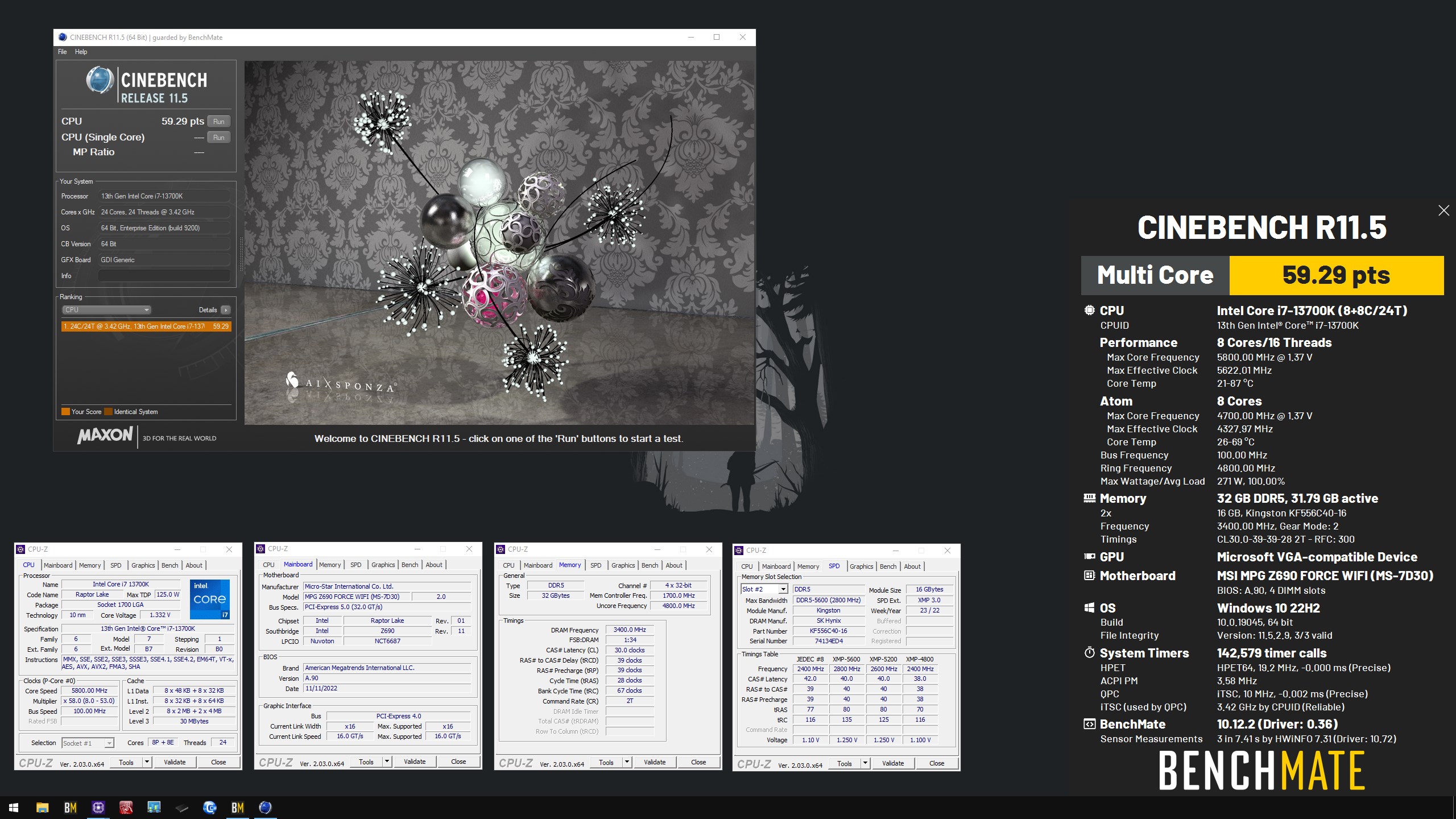Image resolution: width=1456 pixels, height=819 pixels.
Task: Select the highlighted 24C/24T ranking entry
Action: (146, 326)
